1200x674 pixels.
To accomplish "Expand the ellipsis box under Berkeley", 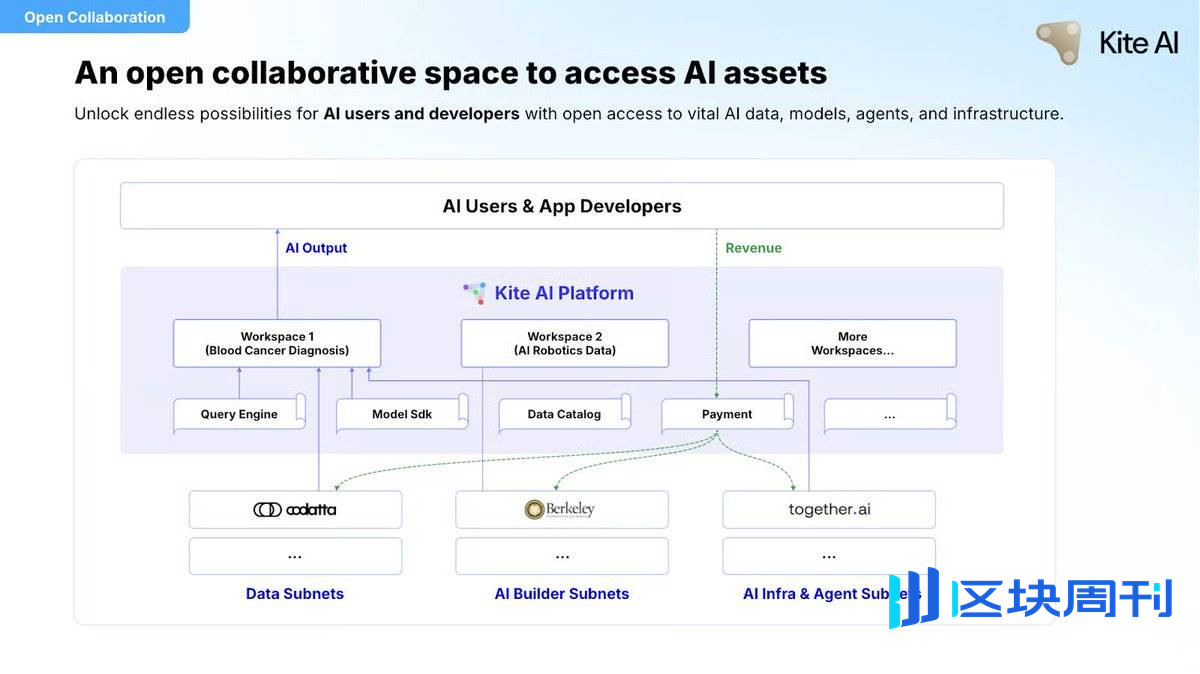I will pos(562,556).
